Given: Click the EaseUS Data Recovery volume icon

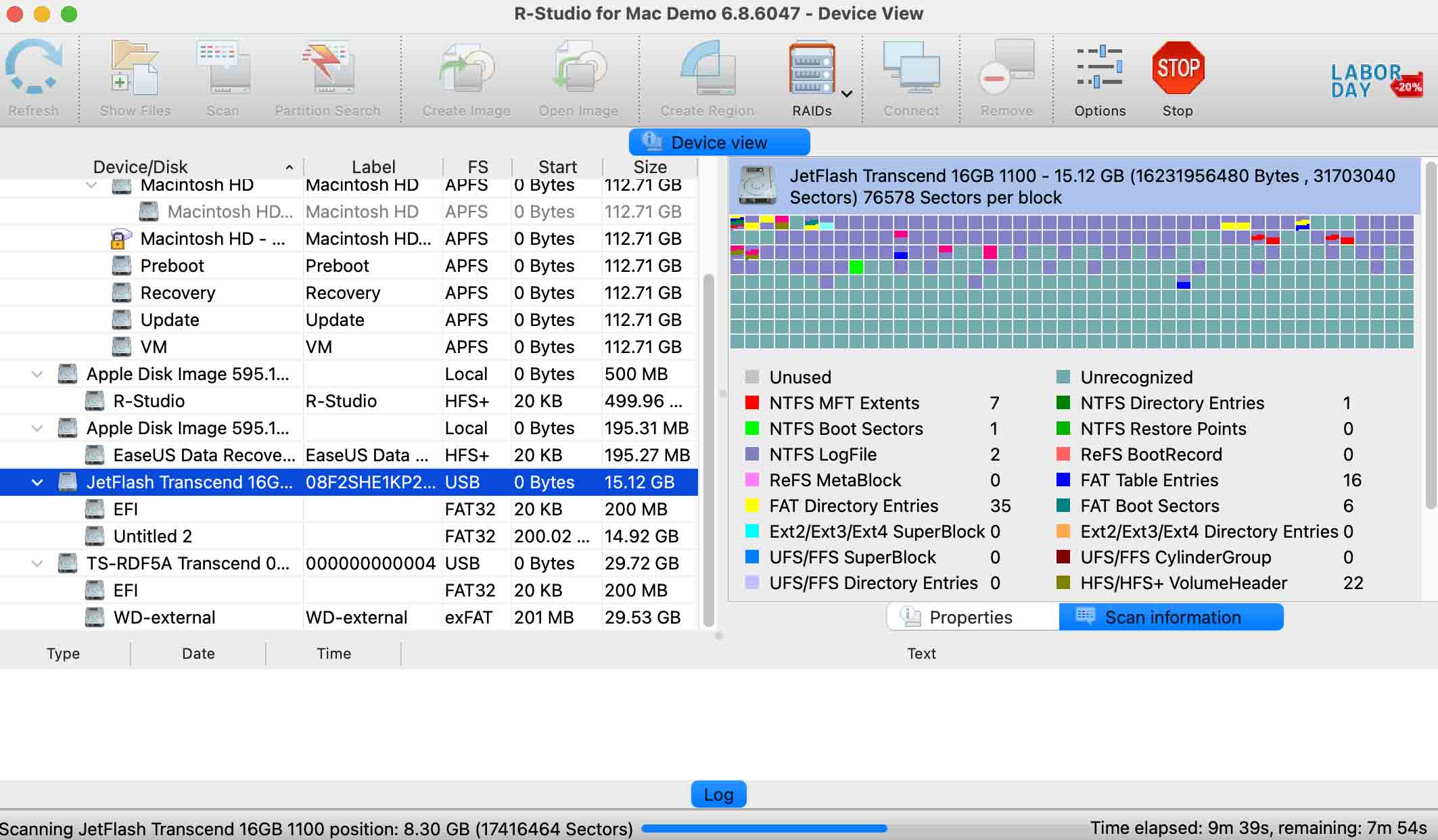Looking at the screenshot, I should coord(95,454).
